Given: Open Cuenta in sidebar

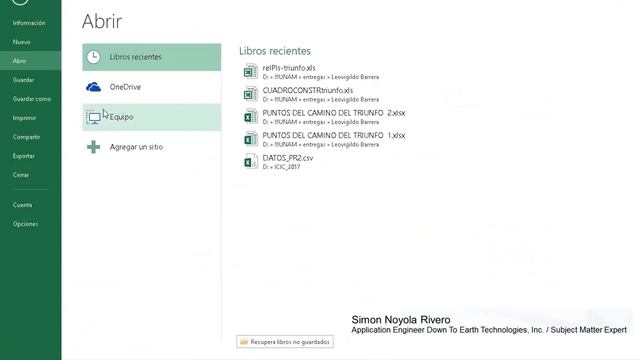Looking at the screenshot, I should click(x=22, y=205).
